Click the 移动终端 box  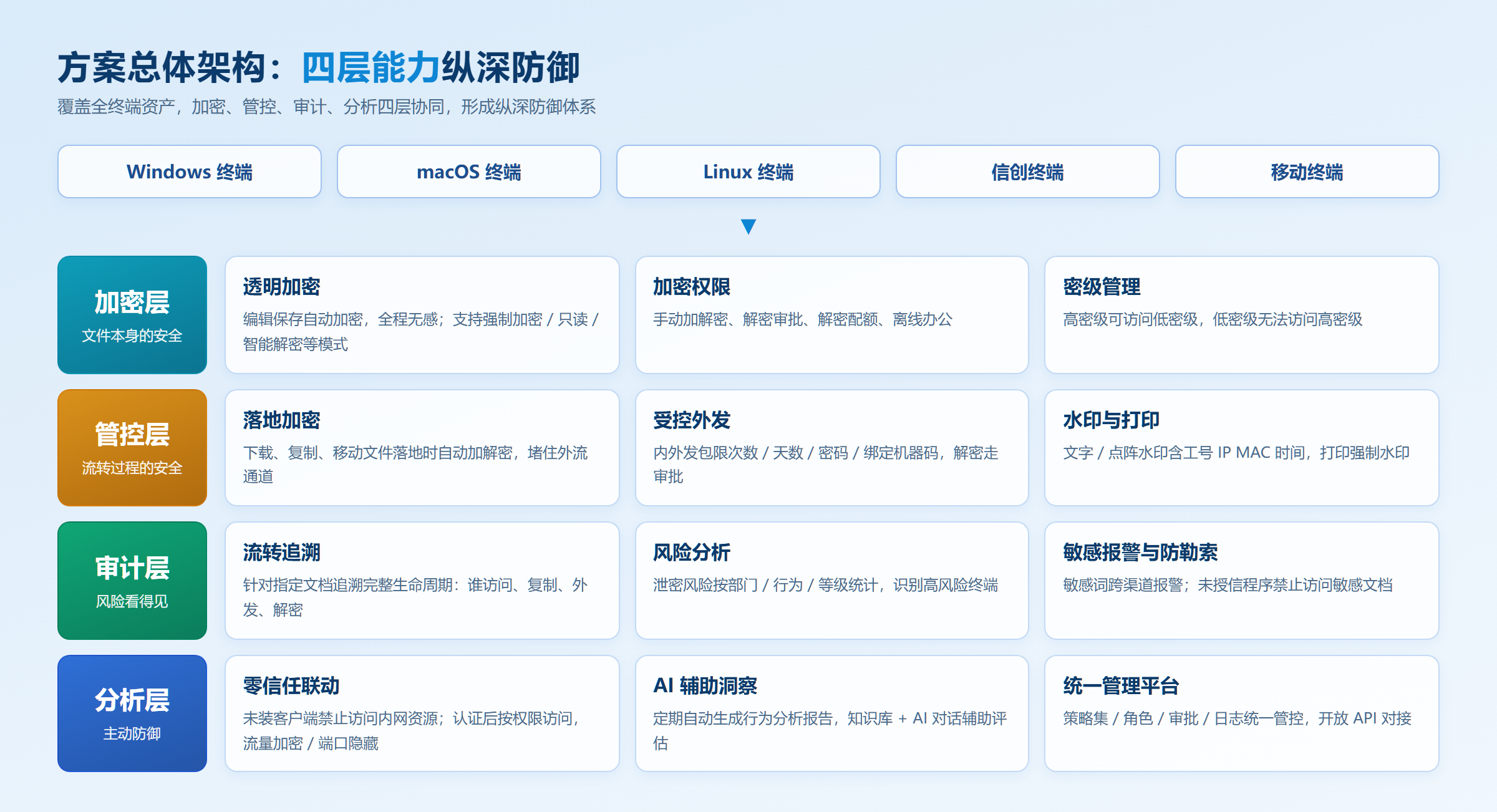1307,172
